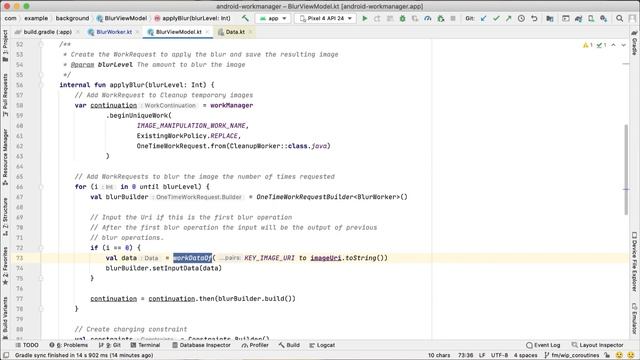Collapse the for loop fold marker at line 66
This screenshot has height=360, width=640.
click(x=41, y=187)
